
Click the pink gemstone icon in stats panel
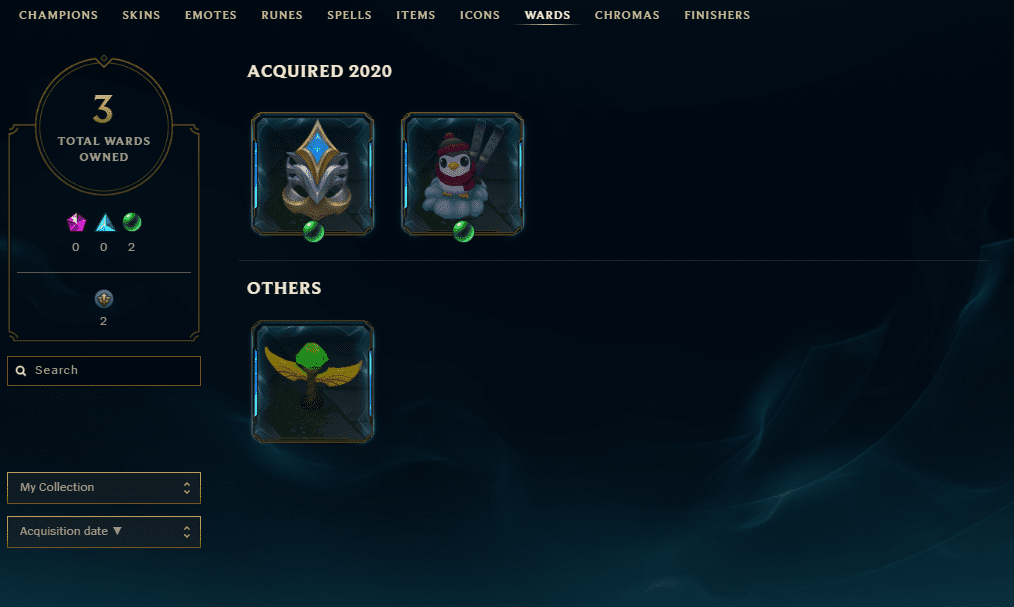(x=76, y=222)
